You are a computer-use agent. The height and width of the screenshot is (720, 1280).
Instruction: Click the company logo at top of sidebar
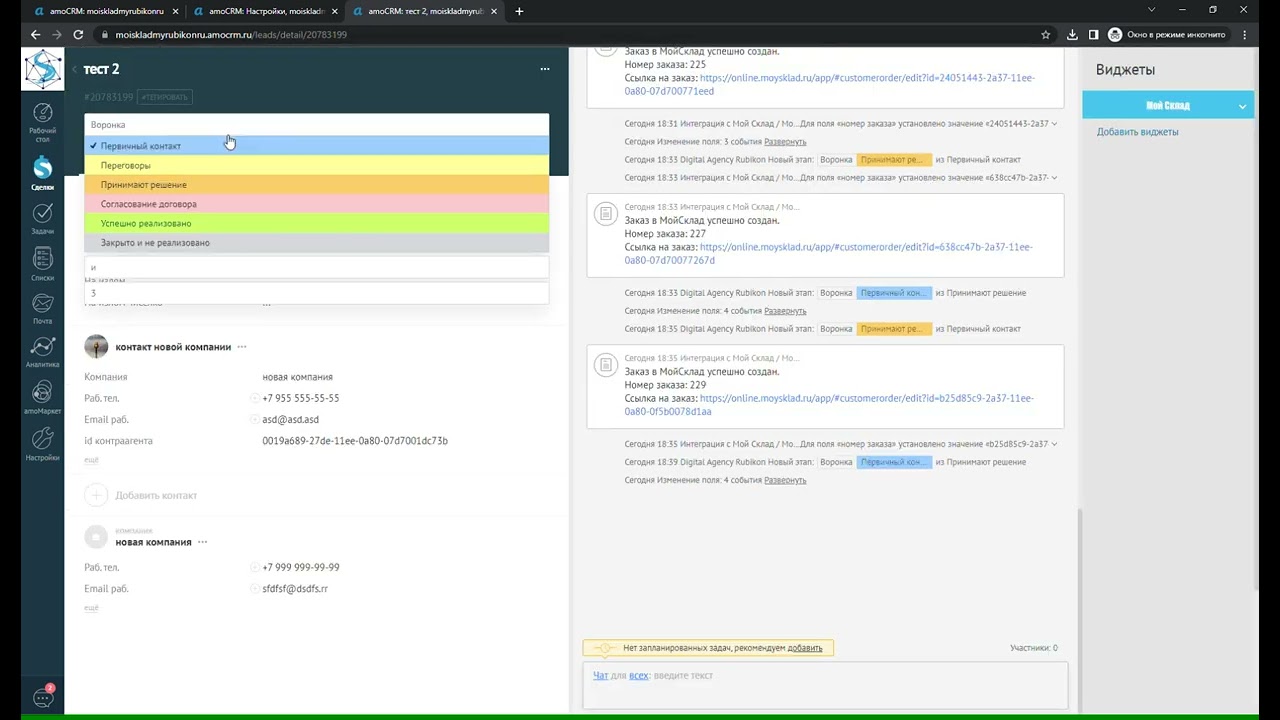pyautogui.click(x=42, y=69)
